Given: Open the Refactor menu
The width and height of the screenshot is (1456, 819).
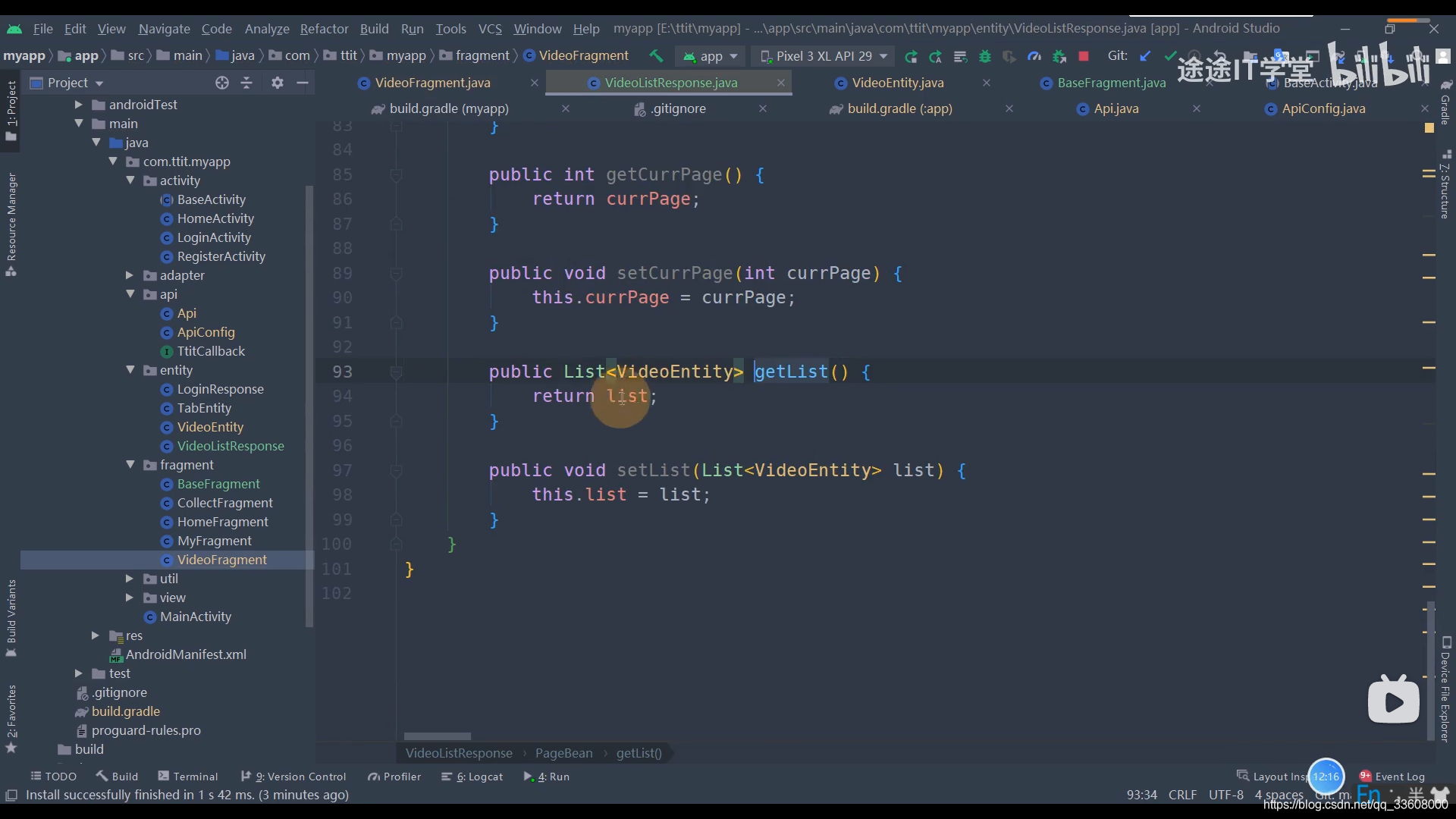Looking at the screenshot, I should [324, 29].
